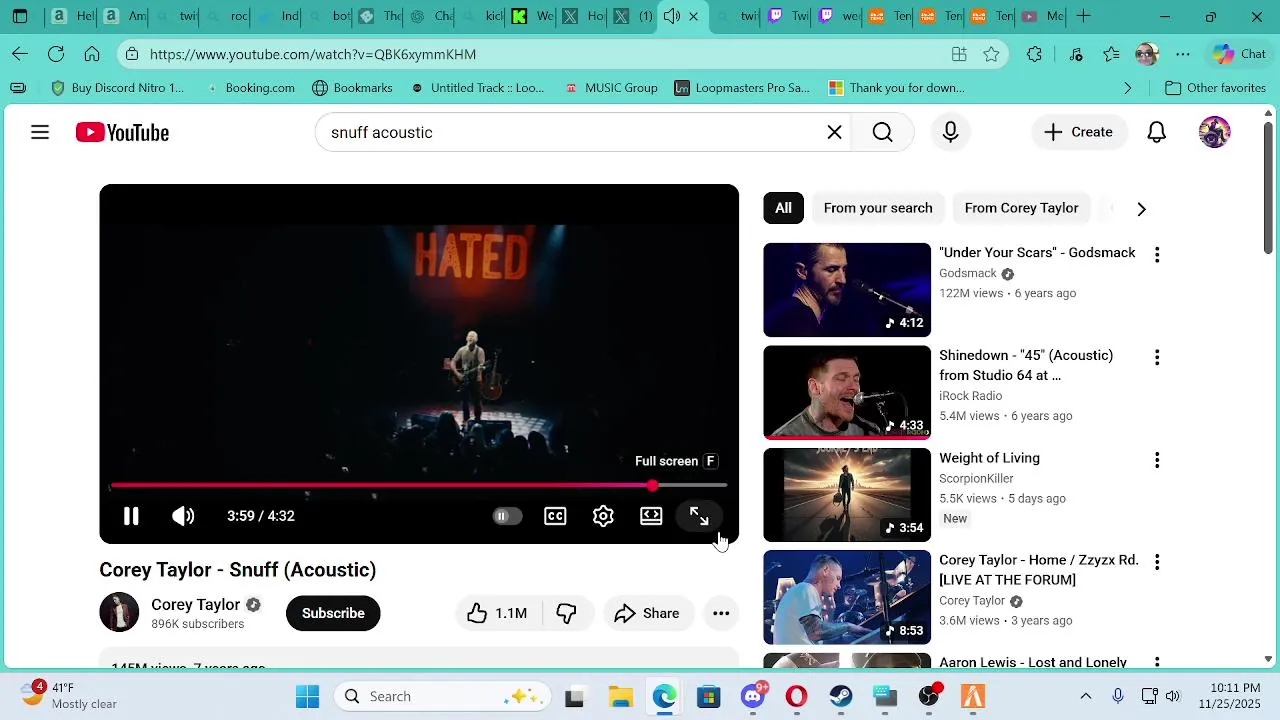The height and width of the screenshot is (720, 1280).
Task: Open the YouTube hamburger guide menu
Action: pos(40,132)
